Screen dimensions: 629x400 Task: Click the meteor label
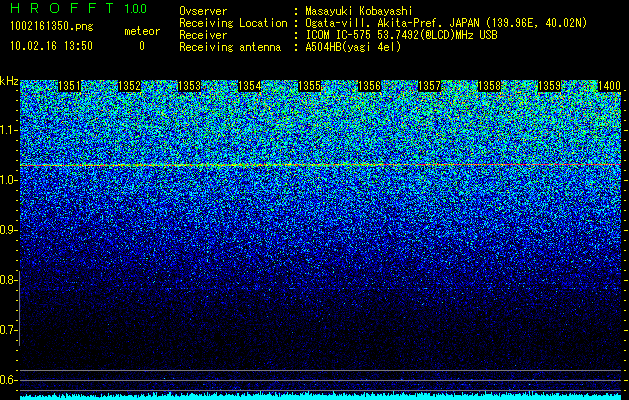pyautogui.click(x=142, y=31)
